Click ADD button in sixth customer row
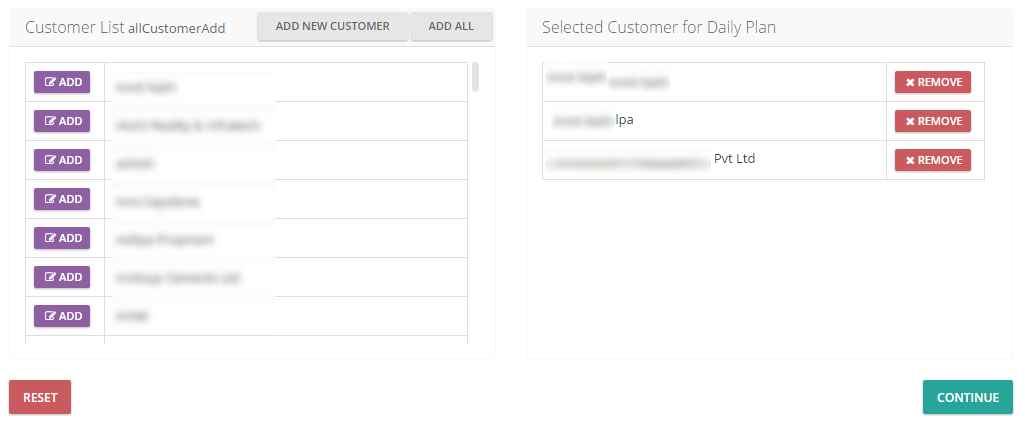This screenshot has width=1025, height=421. (x=62, y=277)
